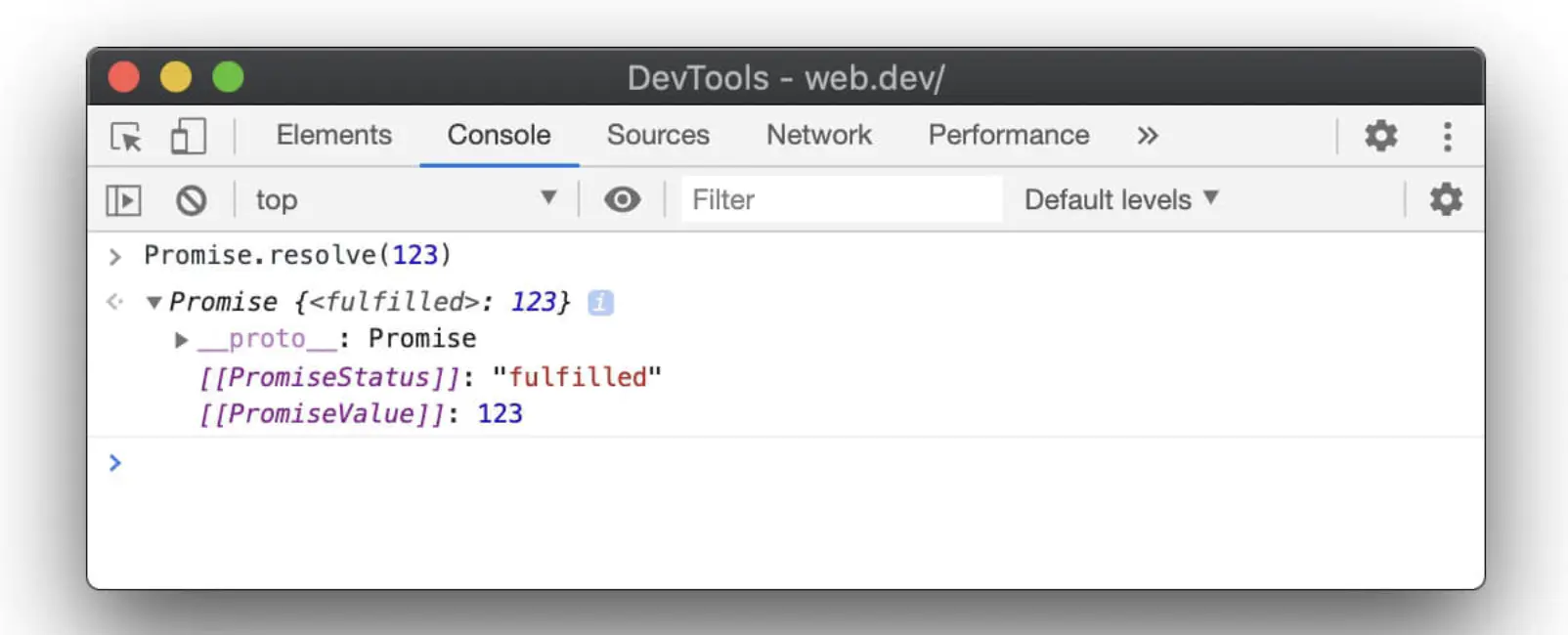The width and height of the screenshot is (1568, 635).
Task: Open console settings gear icon
Action: [x=1445, y=199]
